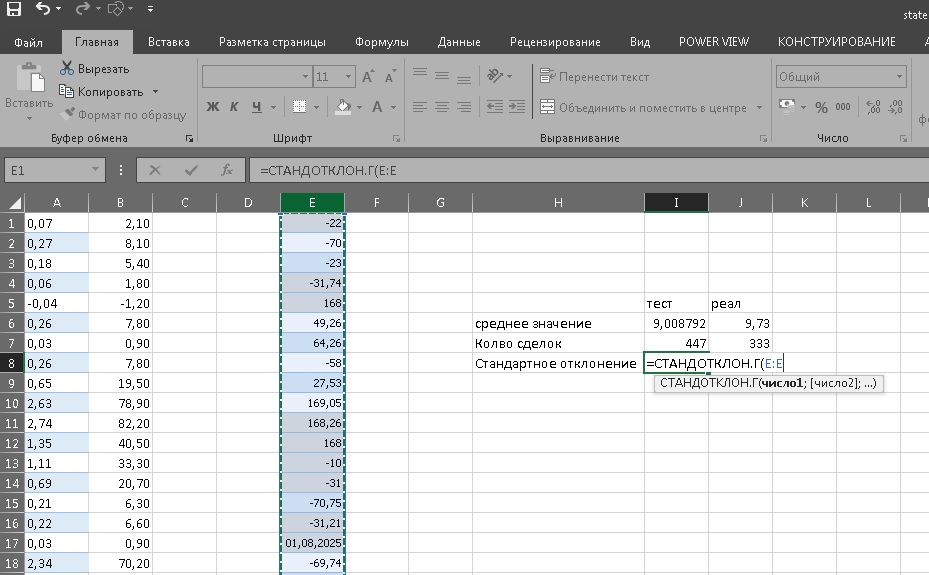Open the Буфер обмена dialog launcher
The width and height of the screenshot is (929, 575).
point(189,139)
